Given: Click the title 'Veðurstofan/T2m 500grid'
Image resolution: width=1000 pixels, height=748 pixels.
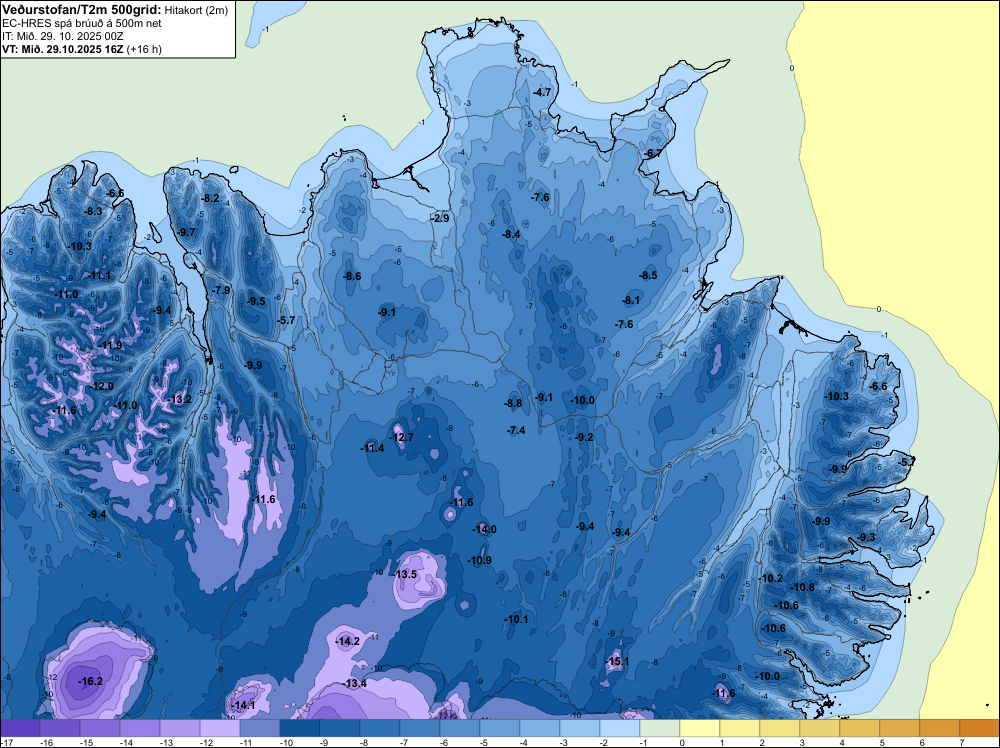Looking at the screenshot, I should pyautogui.click(x=82, y=10).
